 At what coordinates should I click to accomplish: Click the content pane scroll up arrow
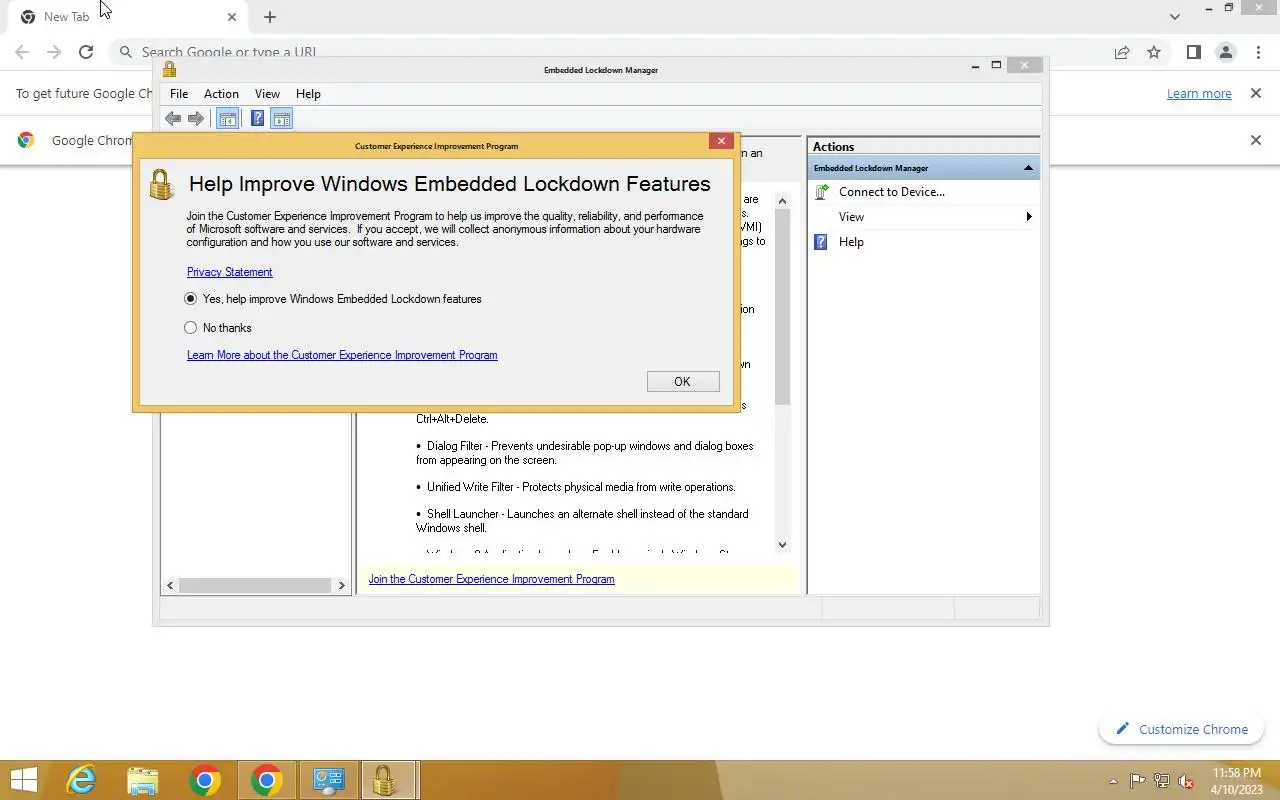[782, 201]
